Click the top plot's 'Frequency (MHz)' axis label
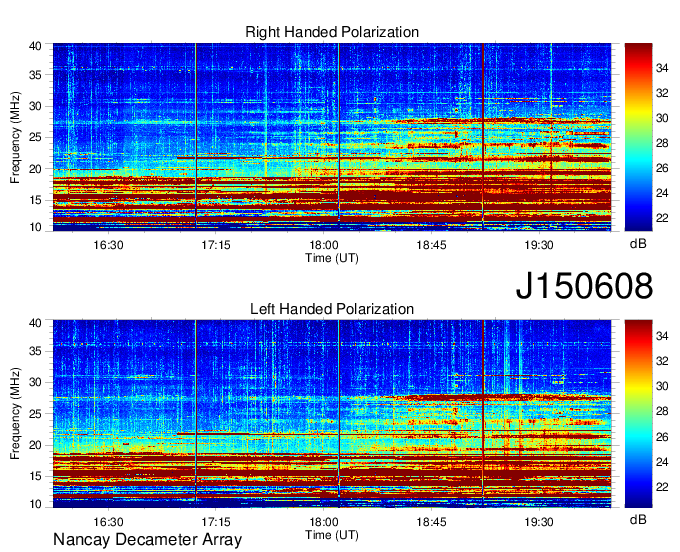 (15, 137)
